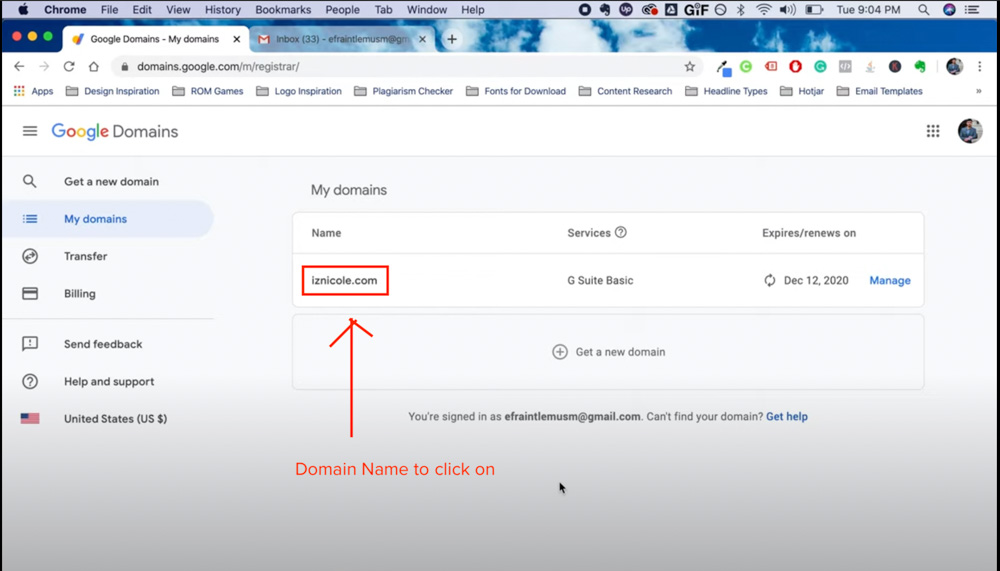Viewport: 1000px width, 571px height.
Task: Open the Window menu
Action: click(427, 10)
